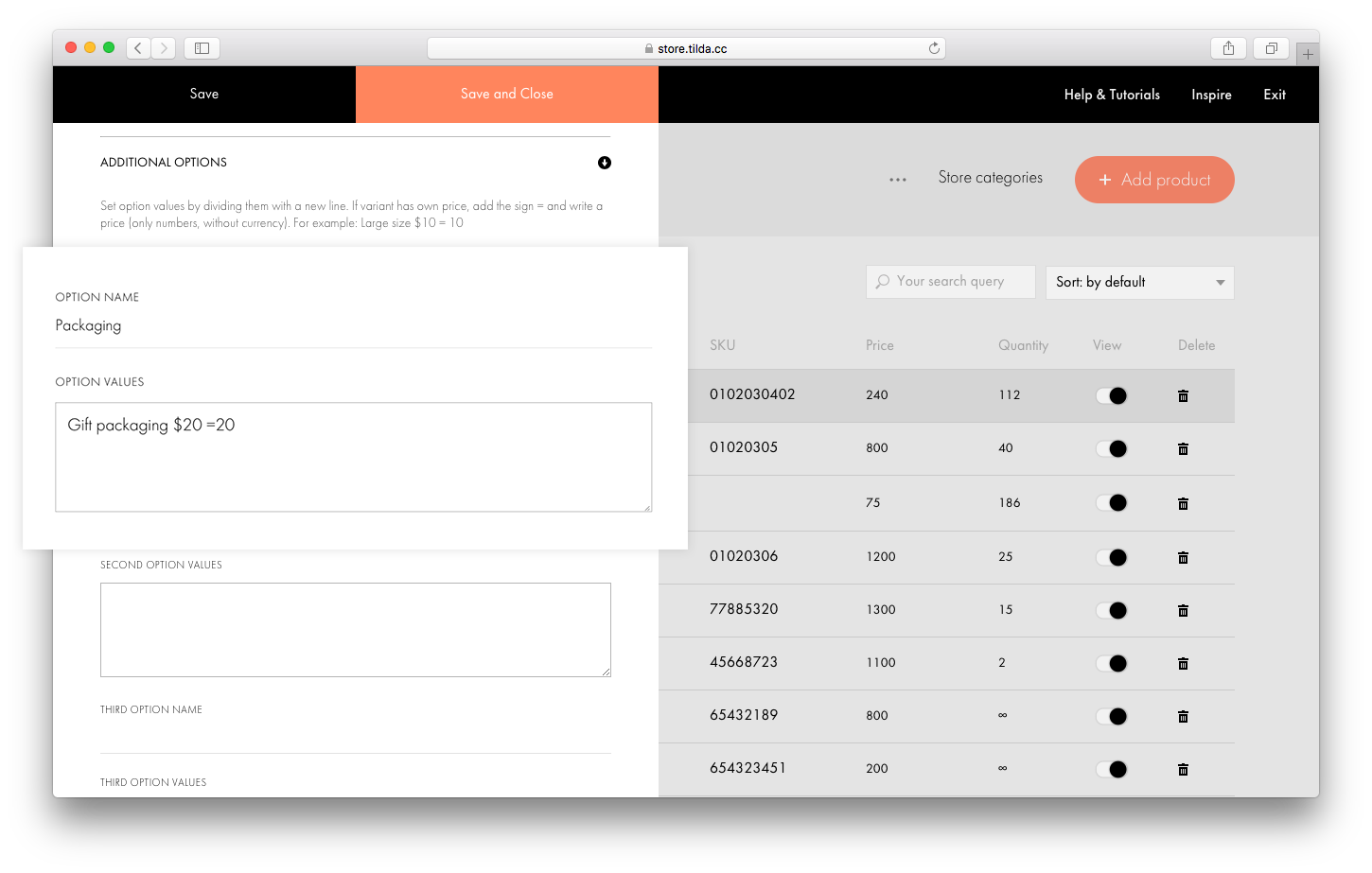Screen dimensions: 1372x873
Task: Select quantity cell 112
Action: pos(1010,395)
